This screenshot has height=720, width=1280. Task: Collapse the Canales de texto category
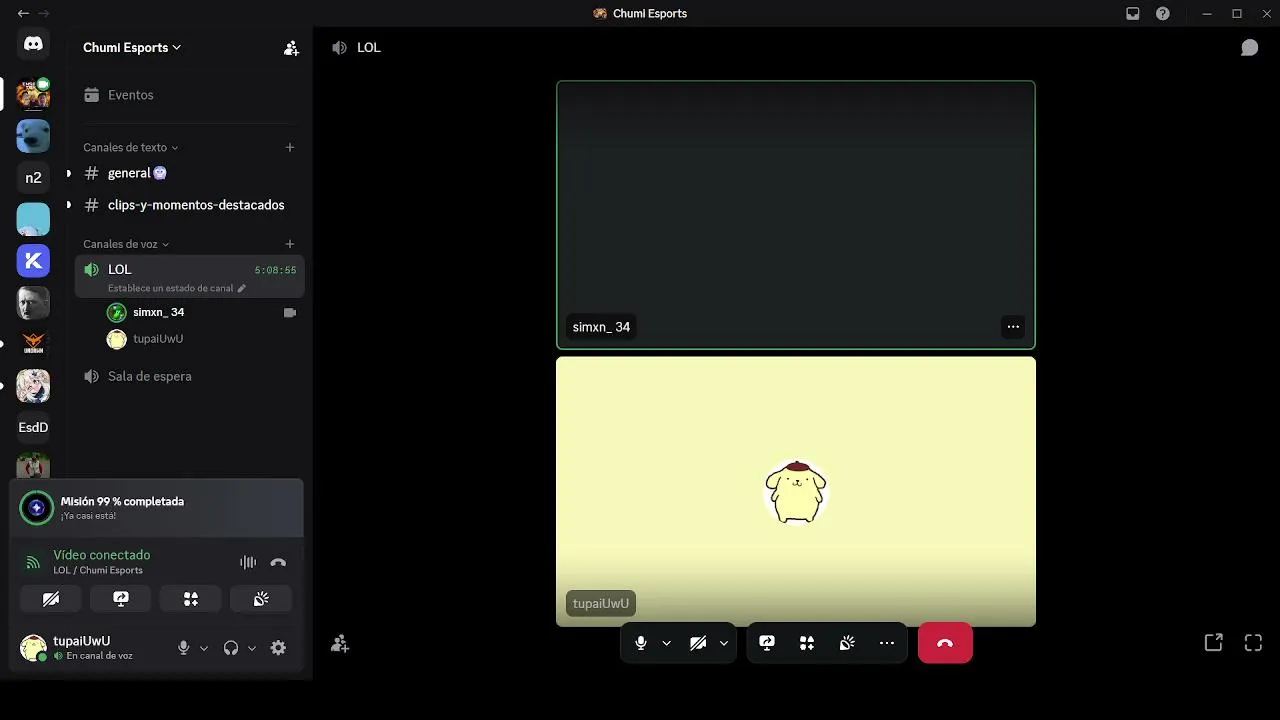pos(130,147)
